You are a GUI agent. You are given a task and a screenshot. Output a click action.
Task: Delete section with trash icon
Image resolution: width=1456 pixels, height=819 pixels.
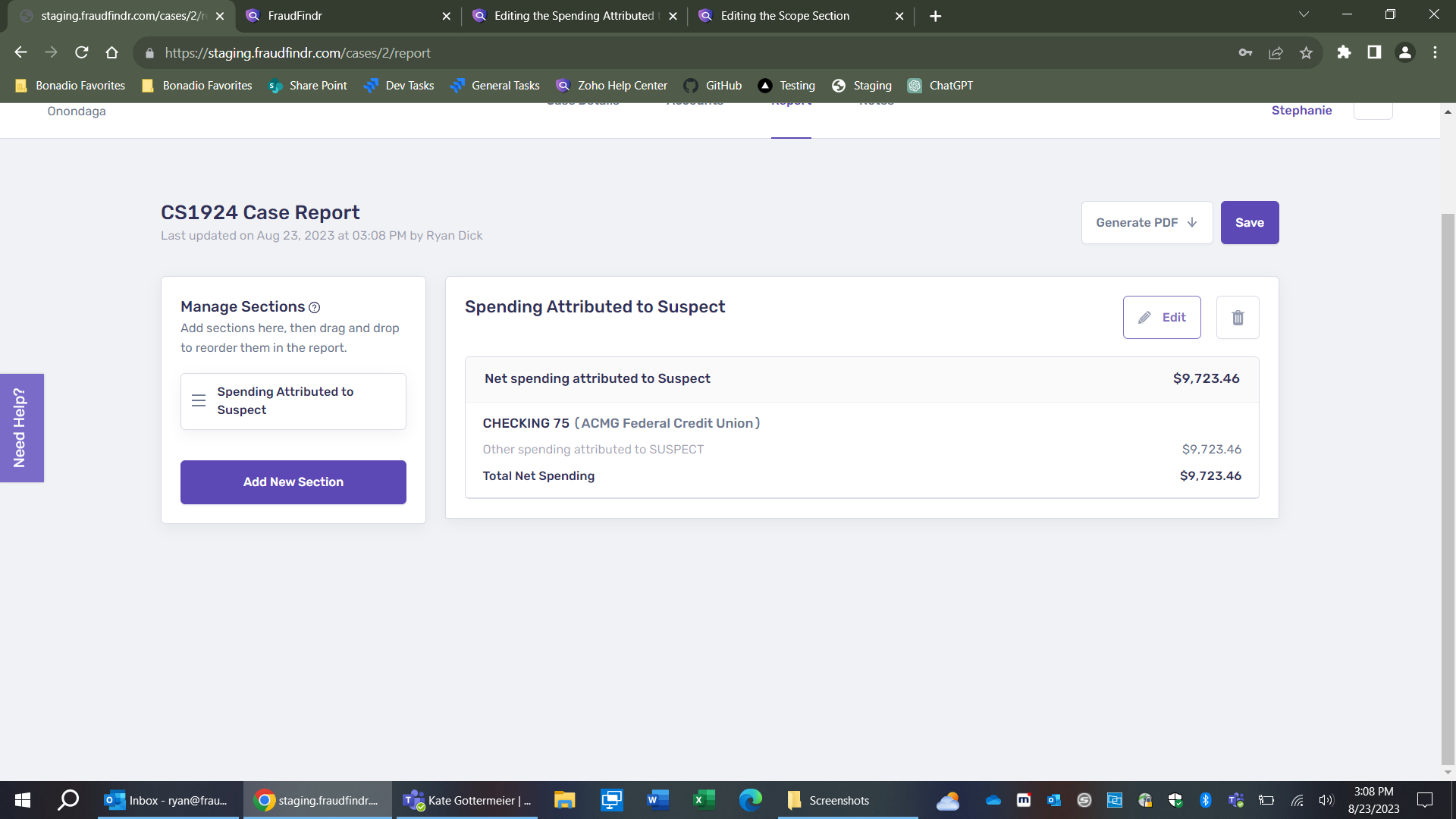(x=1238, y=317)
